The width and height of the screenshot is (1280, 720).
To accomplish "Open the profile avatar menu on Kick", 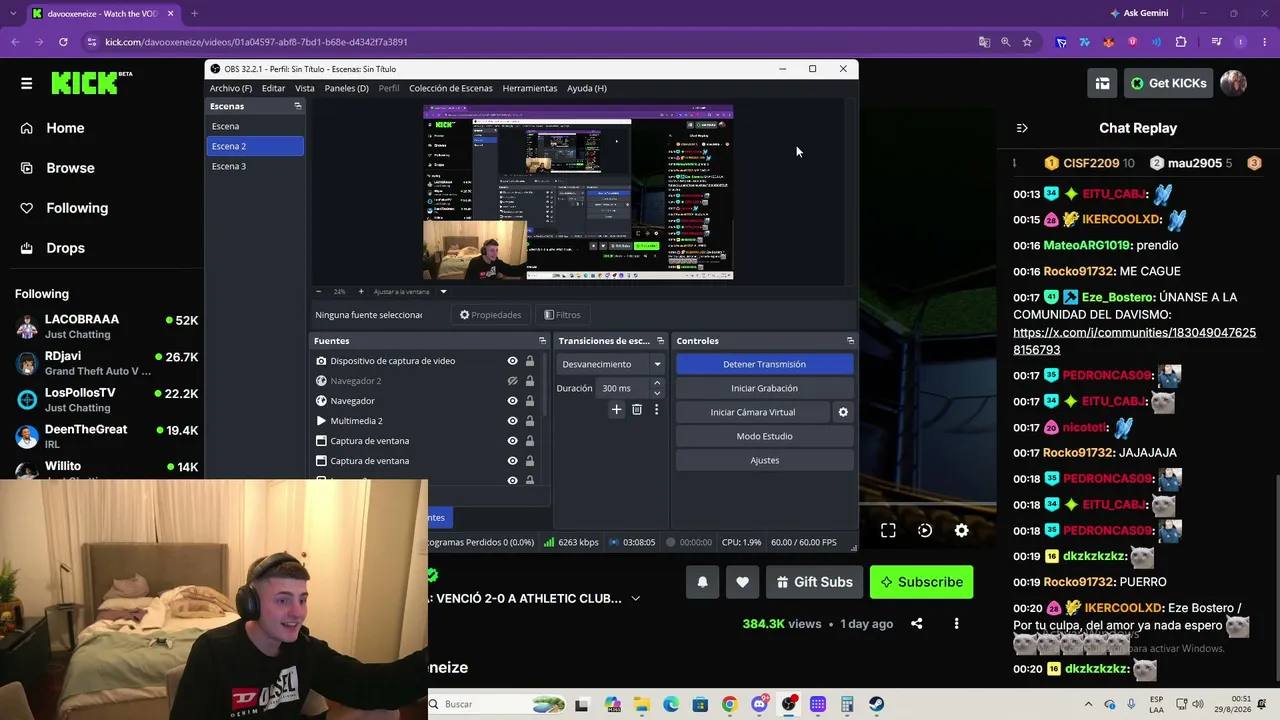I will coord(1233,83).
